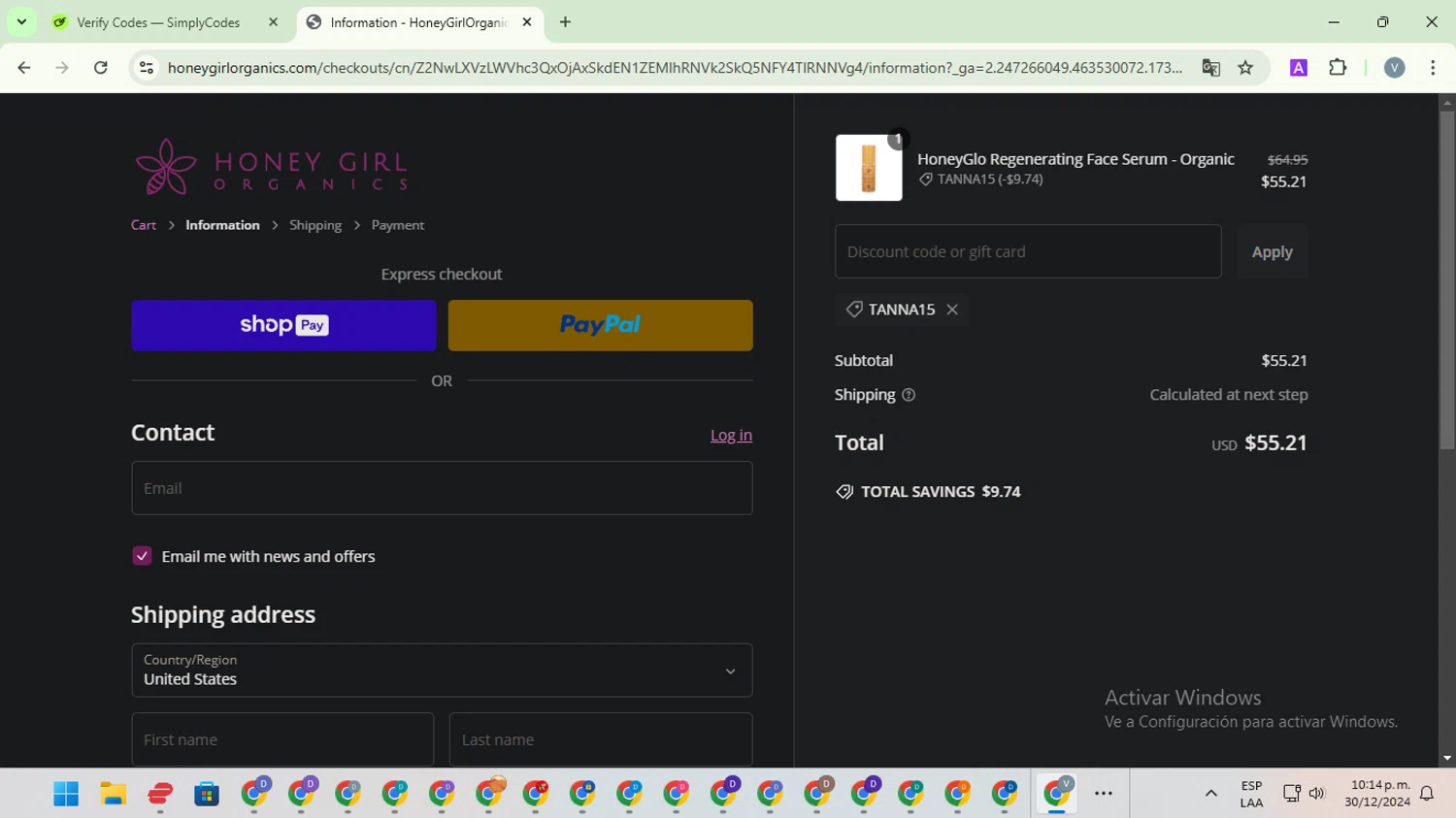Close the Information - HoneyGirlOrganics tab
The height and width of the screenshot is (818, 1456).
click(527, 22)
